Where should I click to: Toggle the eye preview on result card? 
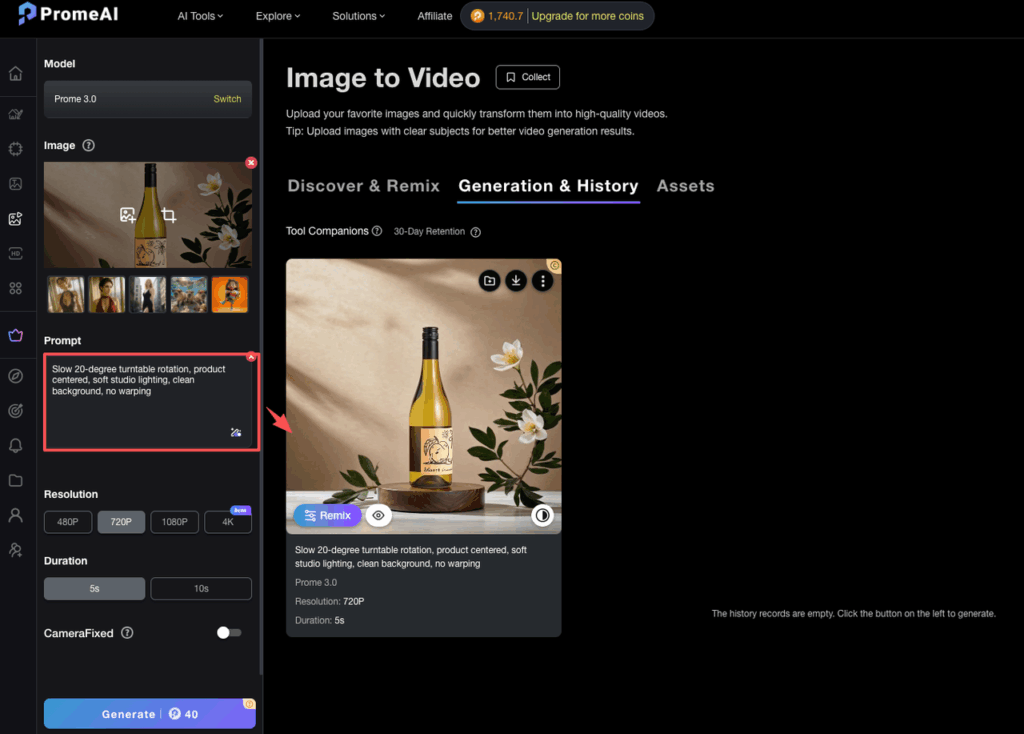click(x=378, y=515)
